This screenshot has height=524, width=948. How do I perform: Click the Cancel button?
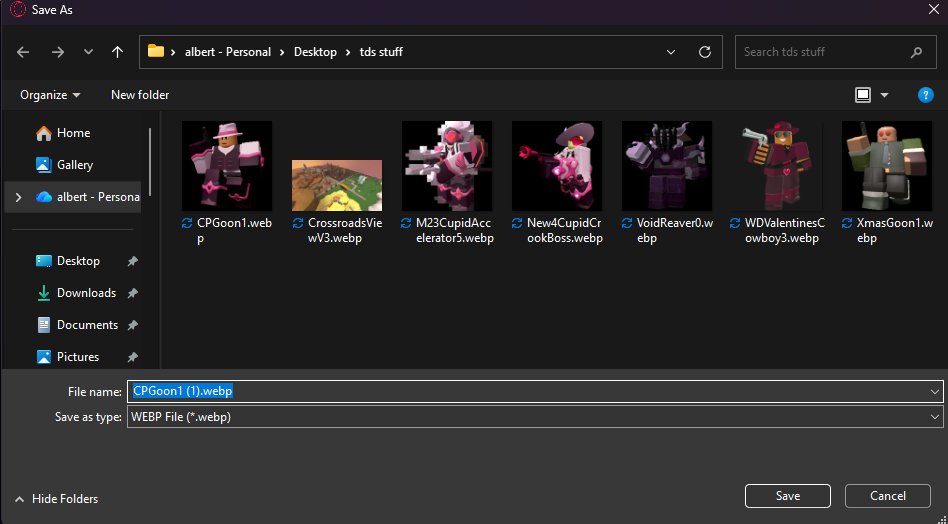tap(888, 496)
